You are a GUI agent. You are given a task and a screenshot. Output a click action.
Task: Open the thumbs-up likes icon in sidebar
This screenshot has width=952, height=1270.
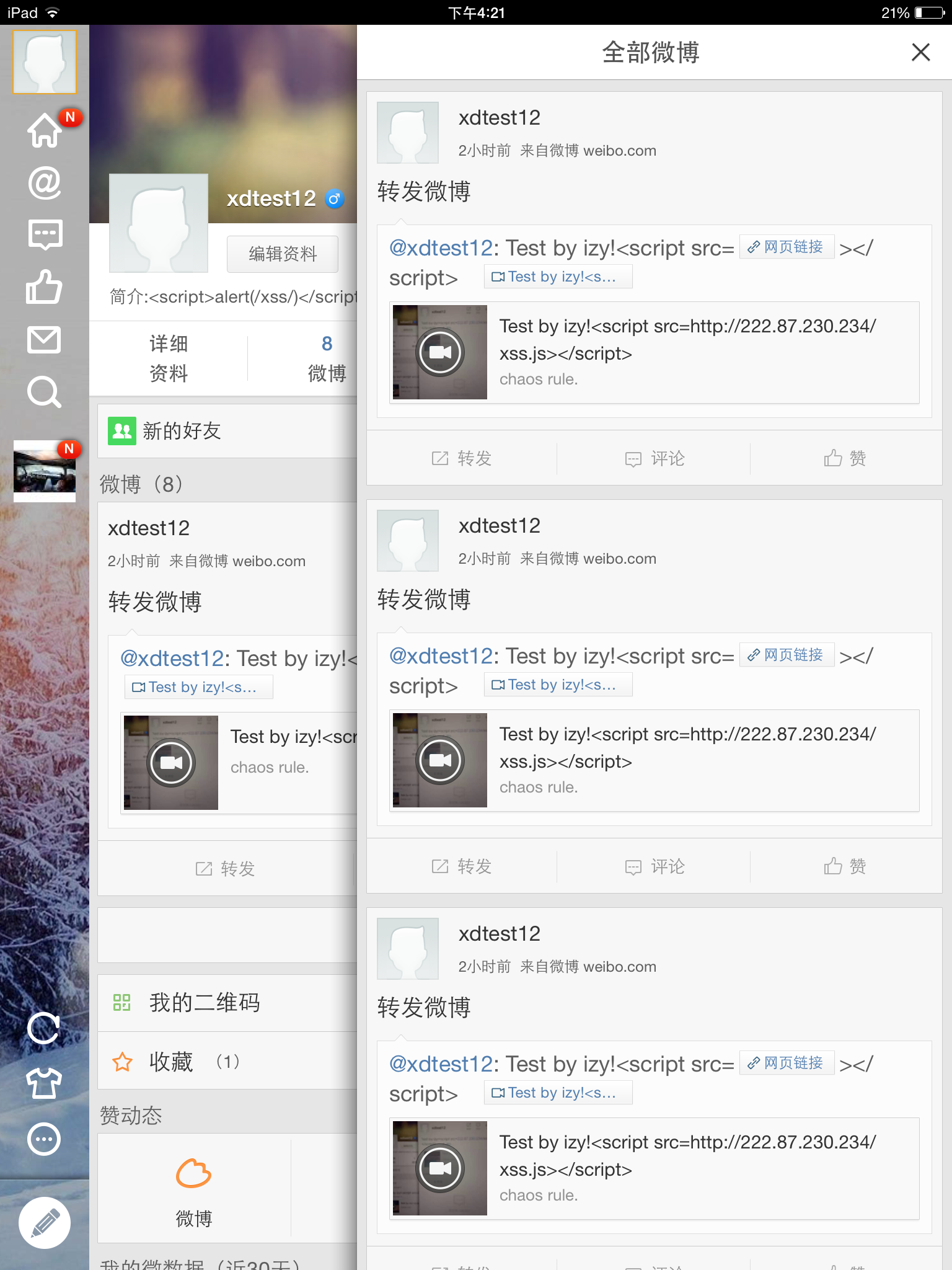(x=45, y=287)
